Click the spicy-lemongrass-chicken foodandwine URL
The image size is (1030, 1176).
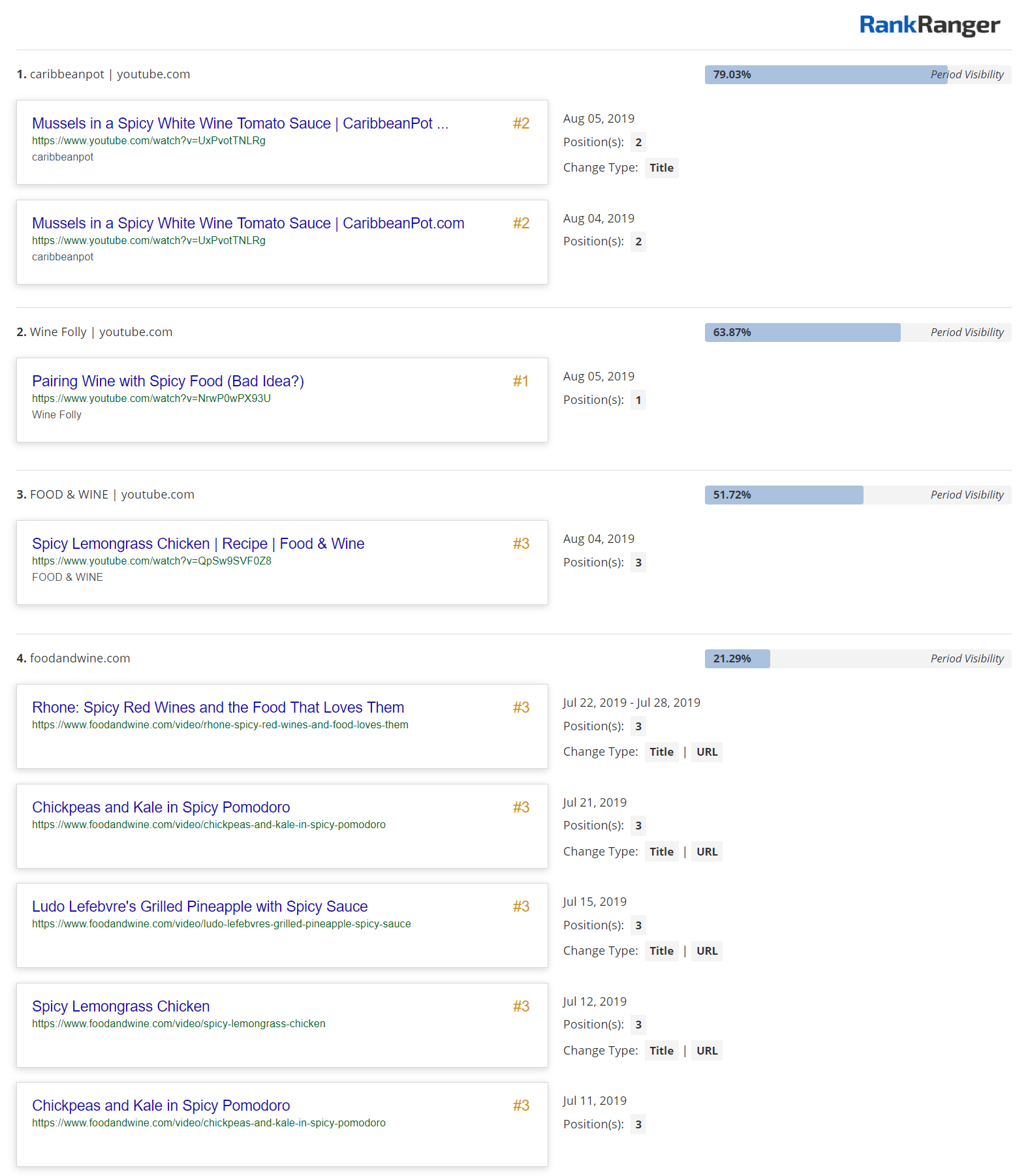pos(178,1023)
